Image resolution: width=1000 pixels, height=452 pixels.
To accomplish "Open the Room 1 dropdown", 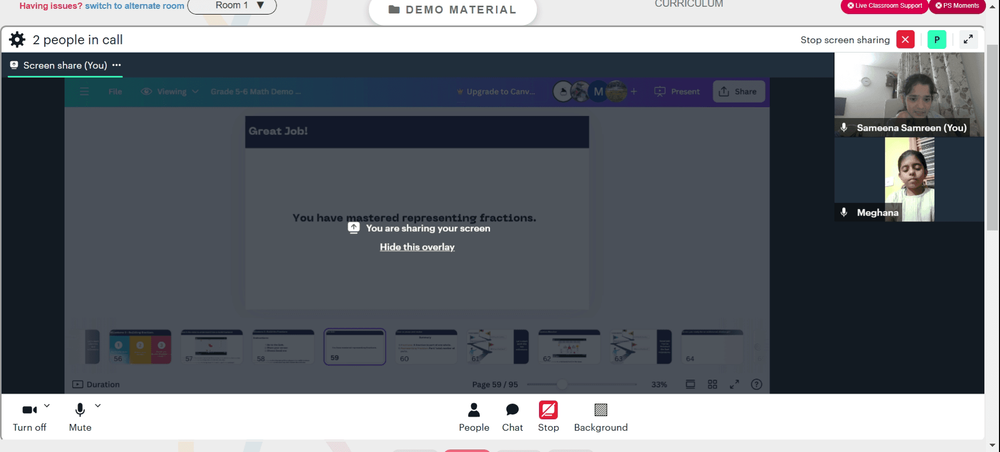I will 232,6.
